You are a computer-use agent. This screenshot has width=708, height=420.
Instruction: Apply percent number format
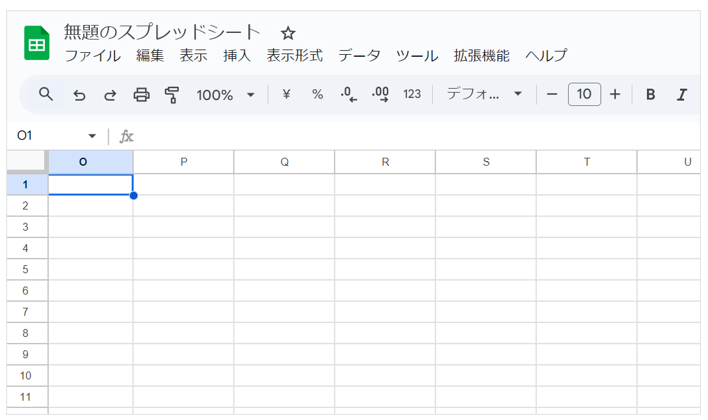point(317,94)
